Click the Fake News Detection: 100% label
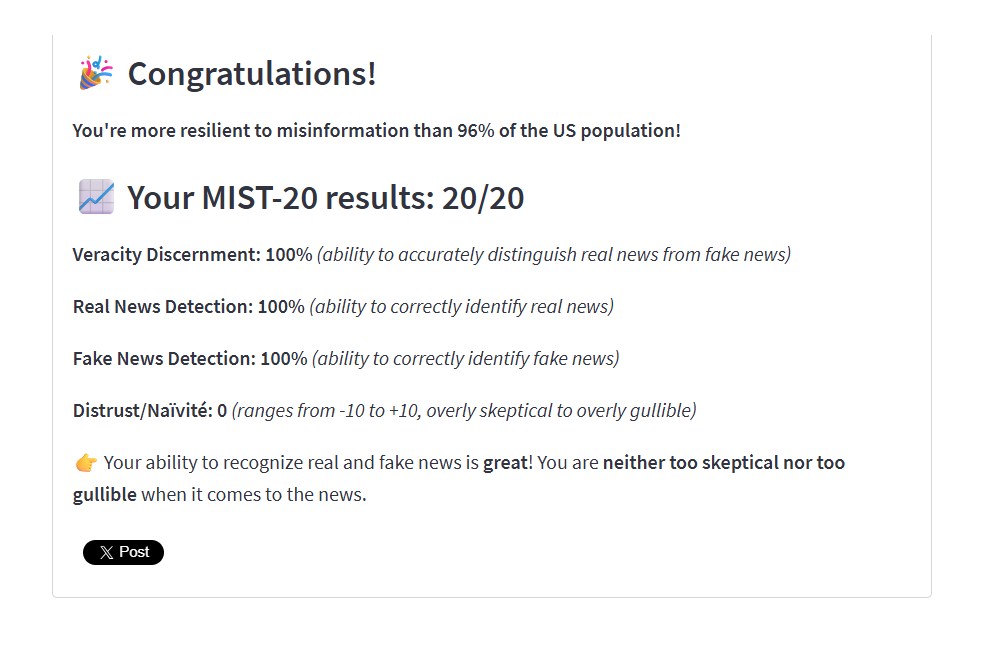983x656 pixels. [x=190, y=359]
